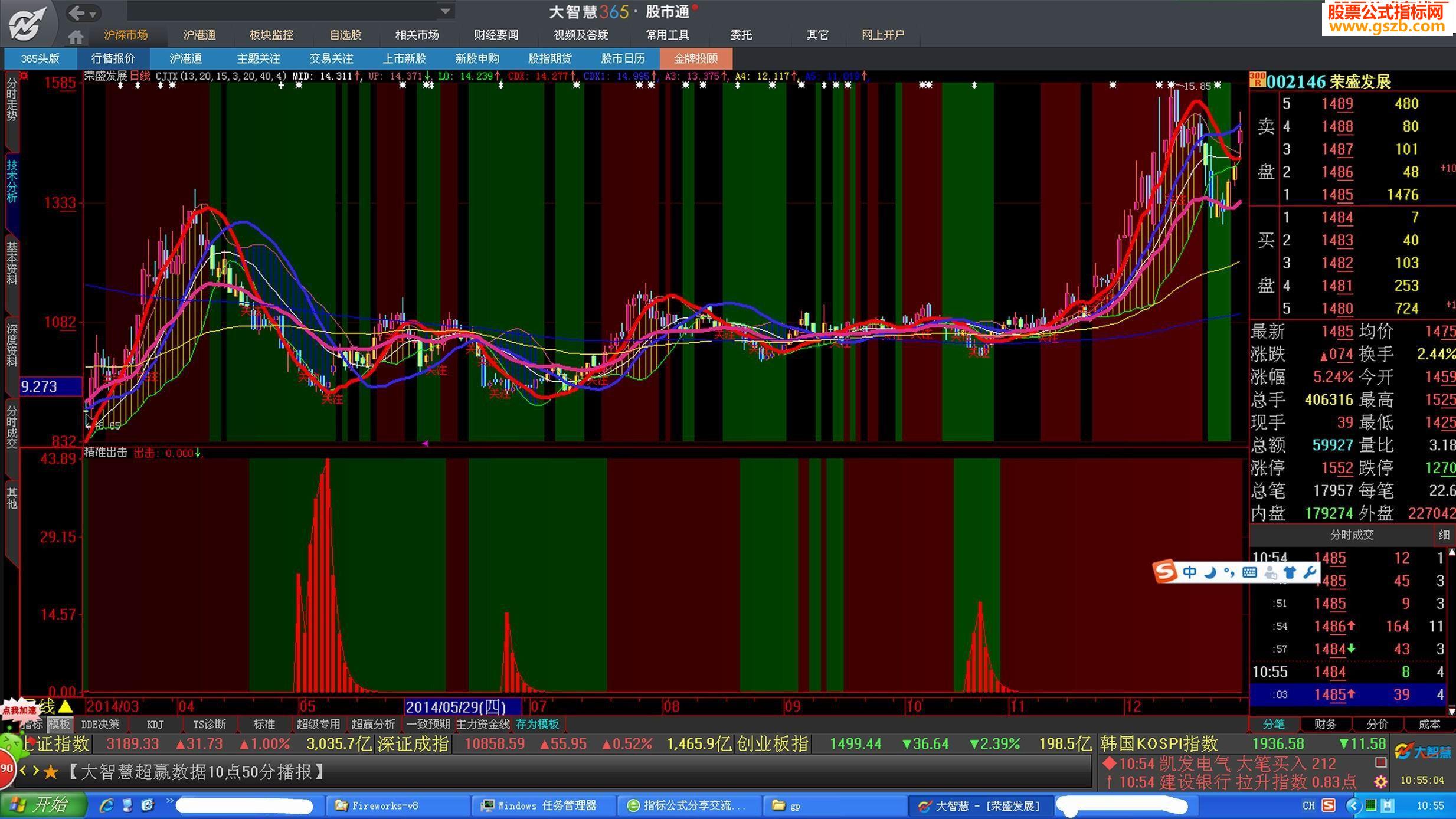Click the 日线 period label
The height and width of the screenshot is (819, 1456).
pyautogui.click(x=140, y=76)
